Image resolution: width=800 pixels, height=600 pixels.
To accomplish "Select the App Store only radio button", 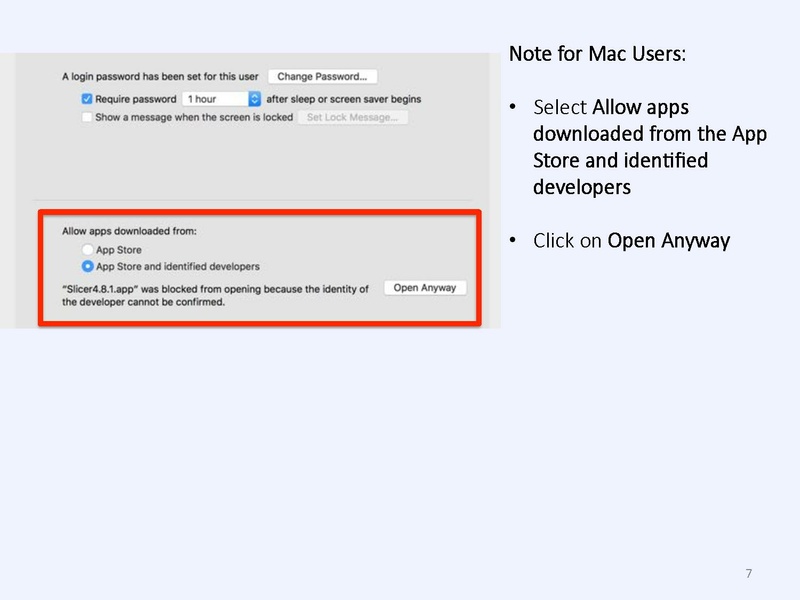I will (87, 250).
